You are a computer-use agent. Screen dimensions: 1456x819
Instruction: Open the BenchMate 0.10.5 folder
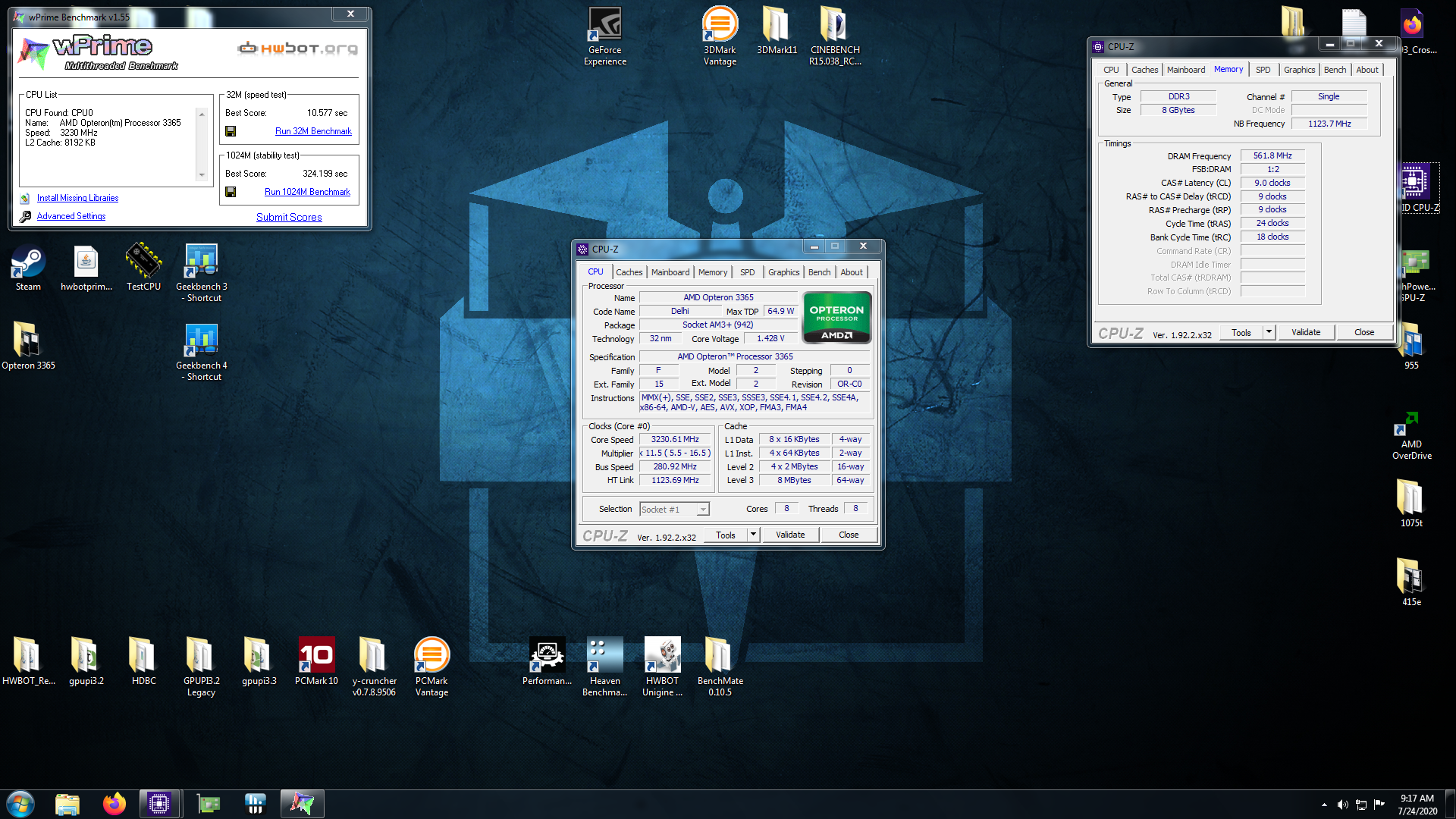720,667
